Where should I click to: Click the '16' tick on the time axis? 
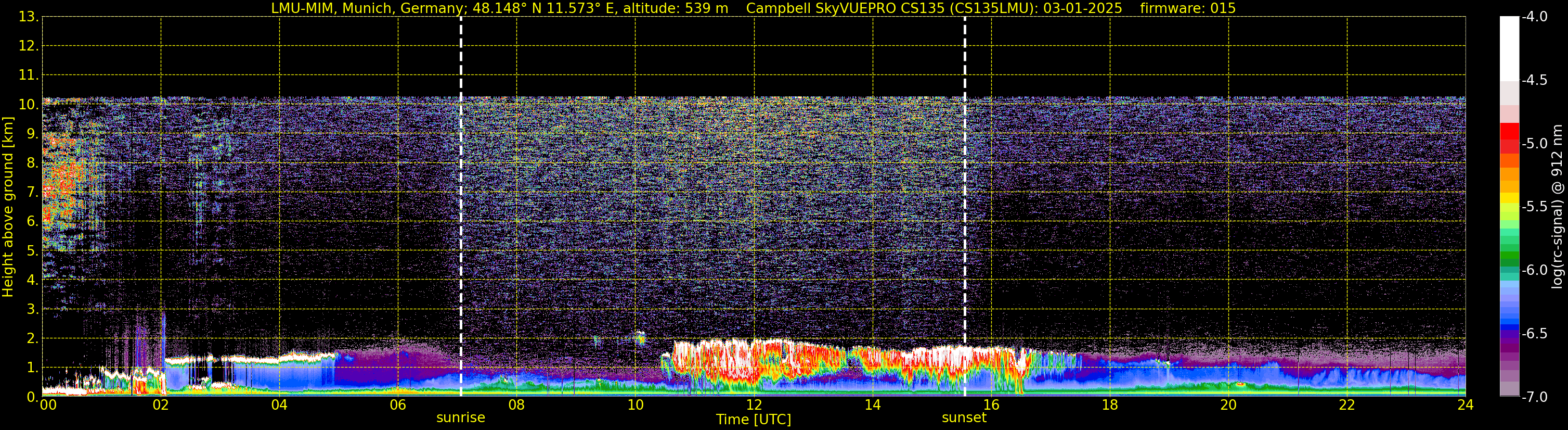click(992, 405)
